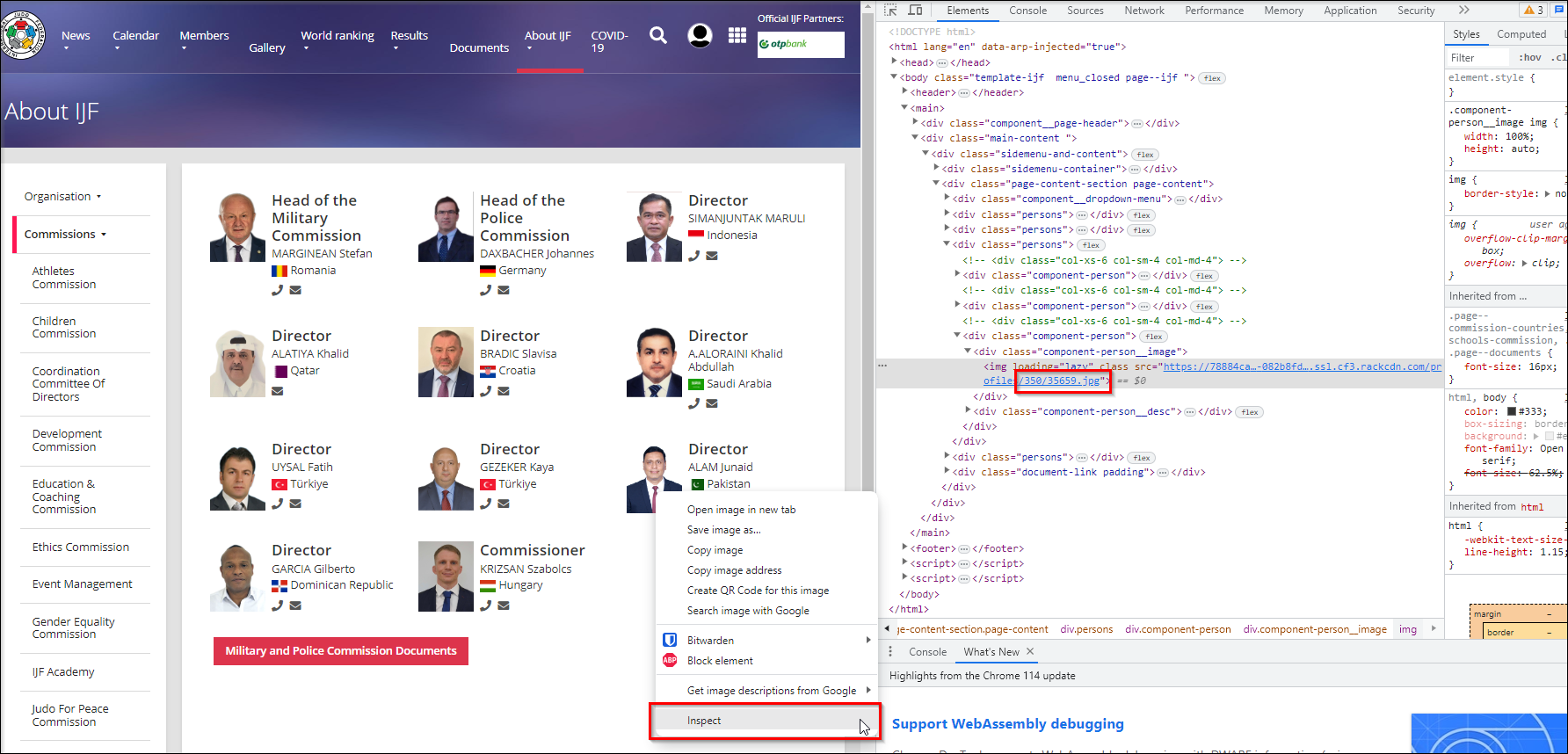Click the search magnifier icon in header

point(657,35)
